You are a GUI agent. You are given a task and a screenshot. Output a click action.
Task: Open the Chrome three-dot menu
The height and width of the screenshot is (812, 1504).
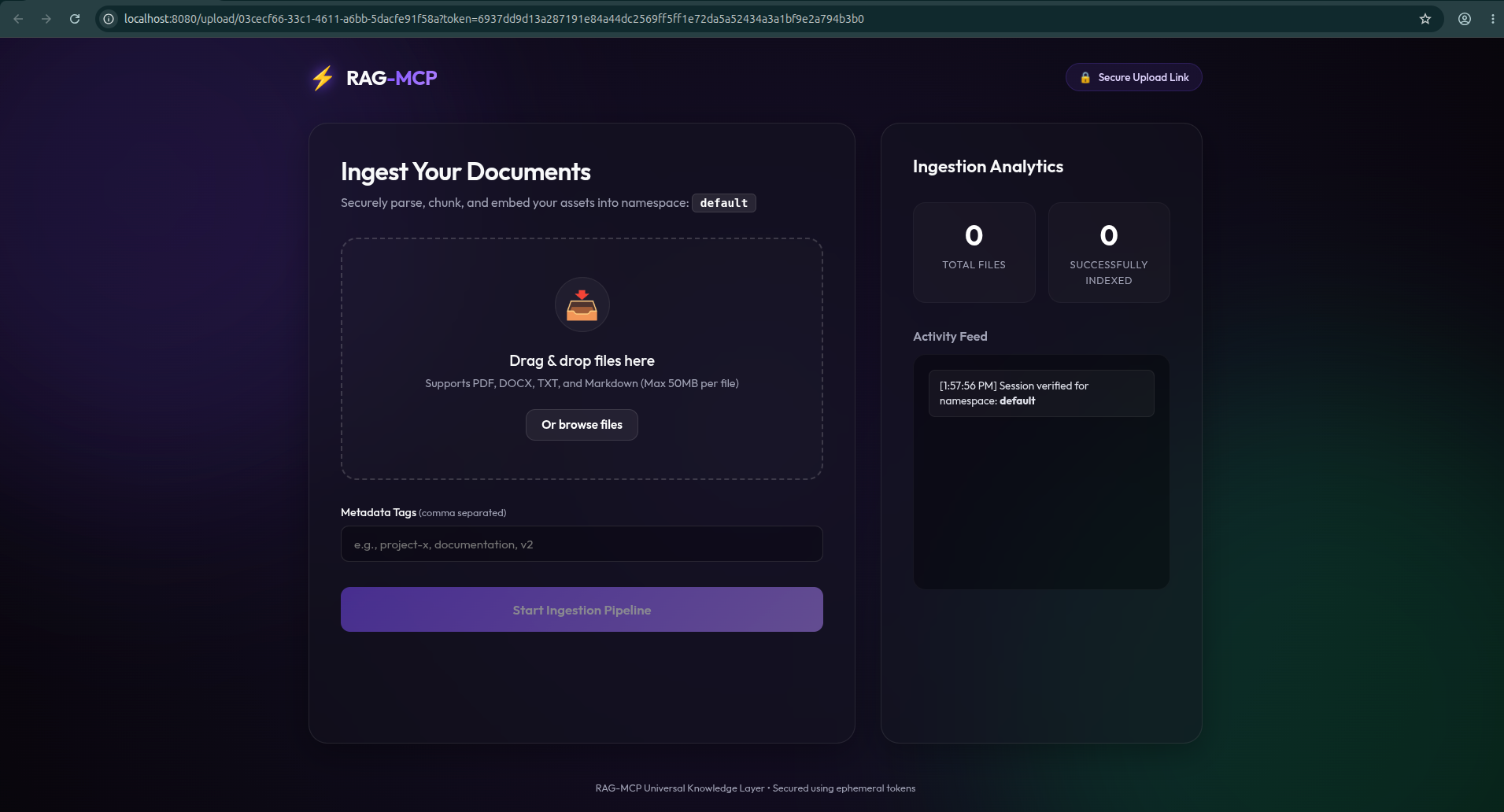click(1493, 19)
